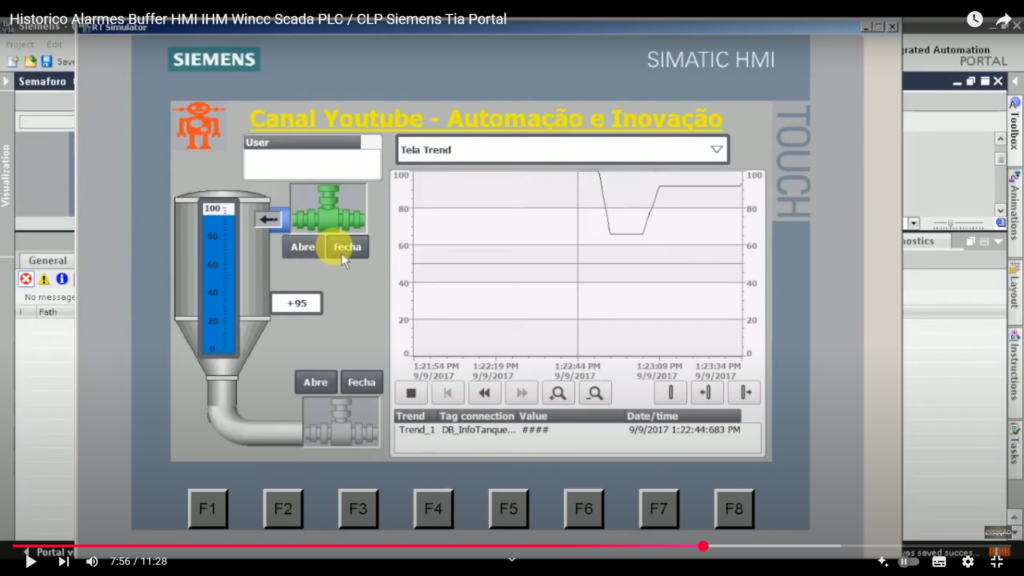
Task: Click the lower Abre valve button
Action: tap(315, 382)
